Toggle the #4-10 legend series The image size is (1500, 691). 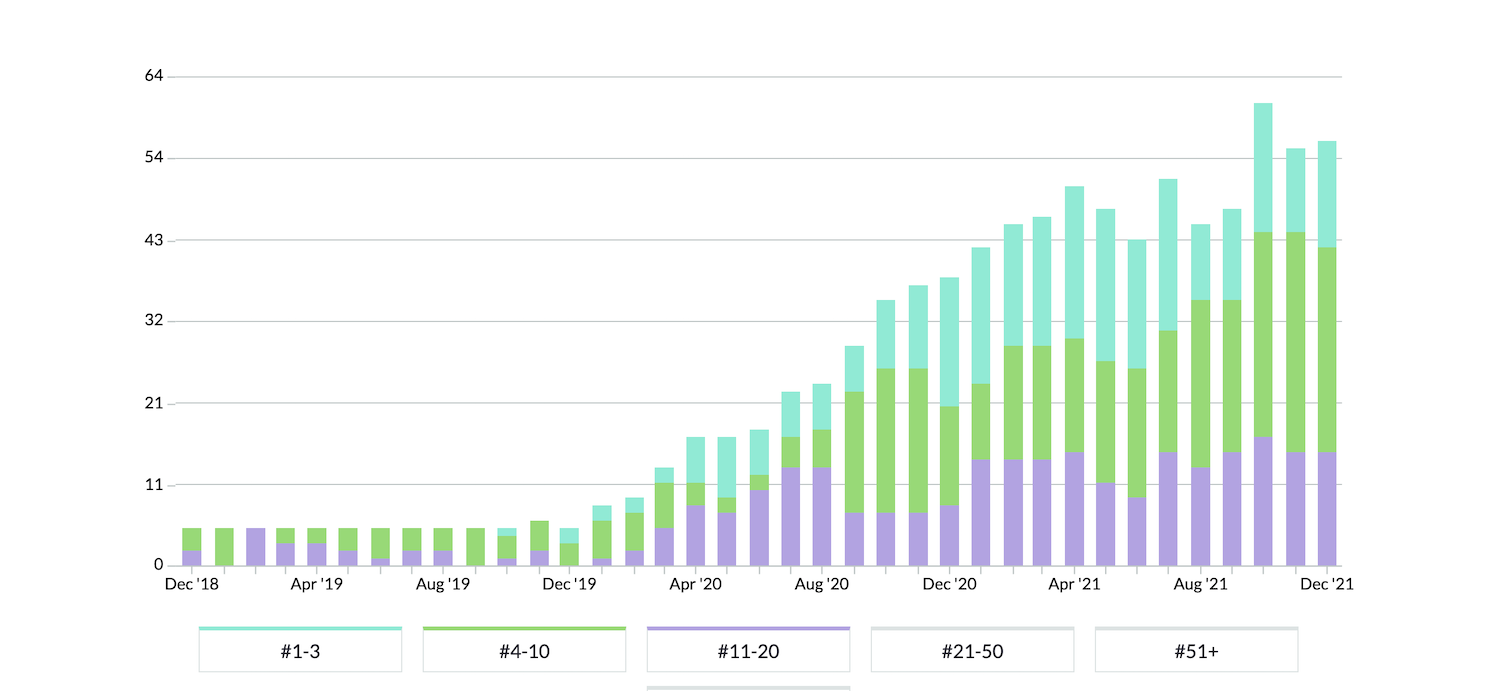pos(524,653)
